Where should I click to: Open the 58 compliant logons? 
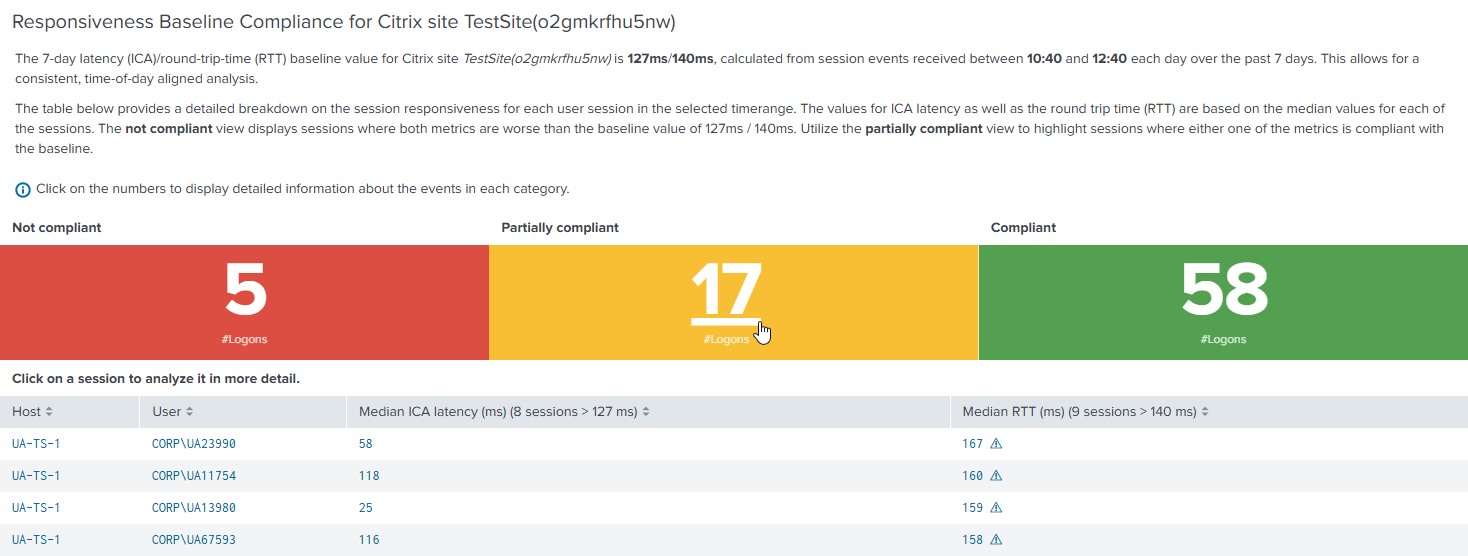(x=1224, y=291)
